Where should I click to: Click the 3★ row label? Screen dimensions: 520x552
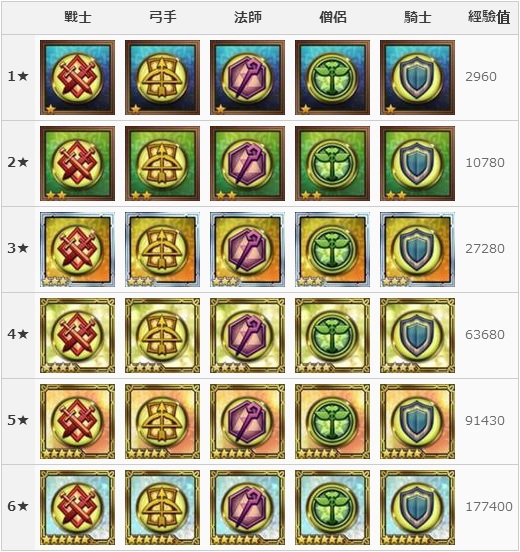click(x=18, y=249)
